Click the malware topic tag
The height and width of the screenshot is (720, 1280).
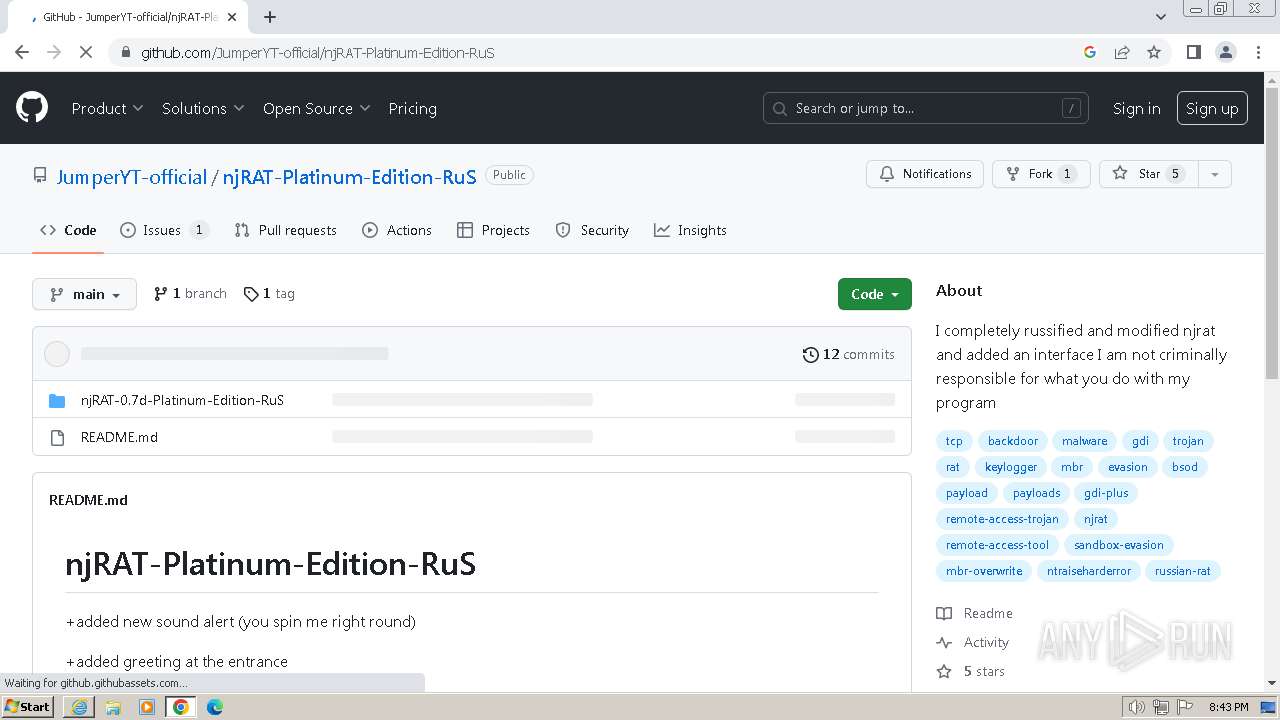[x=1084, y=441]
